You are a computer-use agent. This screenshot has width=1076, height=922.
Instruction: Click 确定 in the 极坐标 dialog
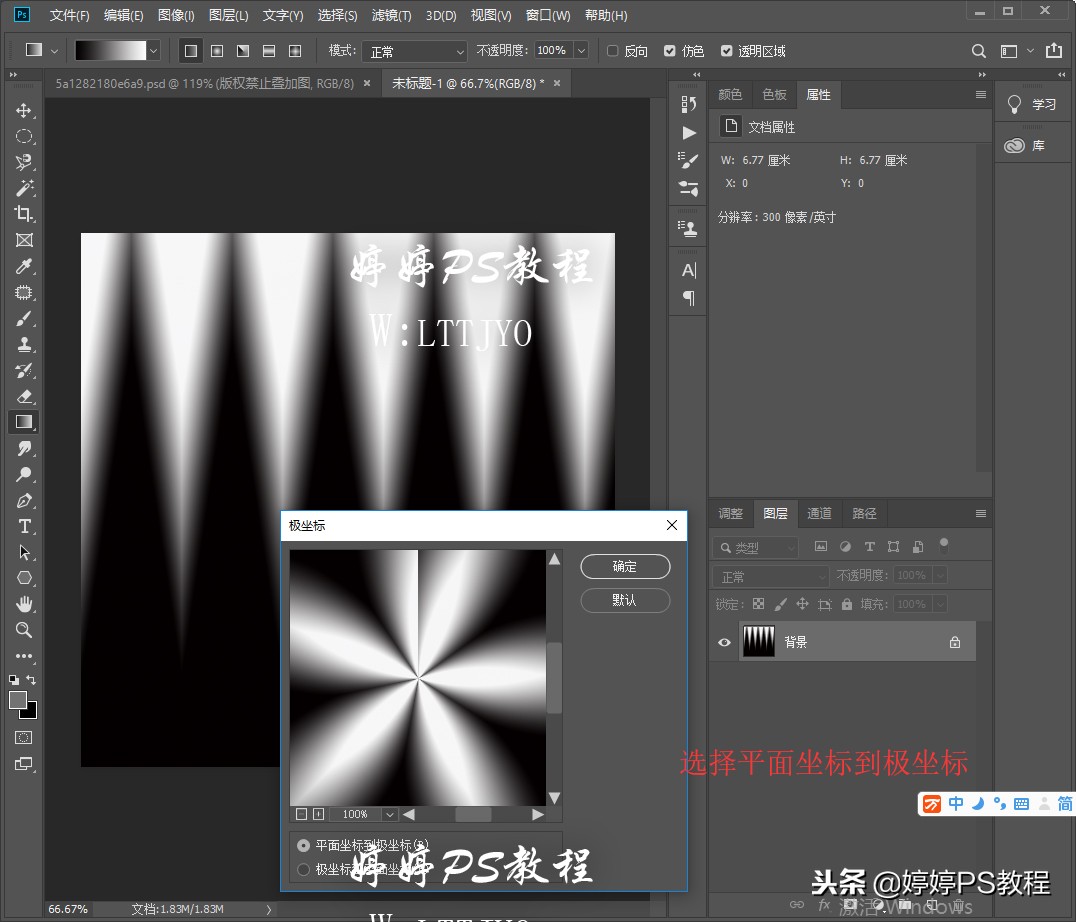[624, 566]
